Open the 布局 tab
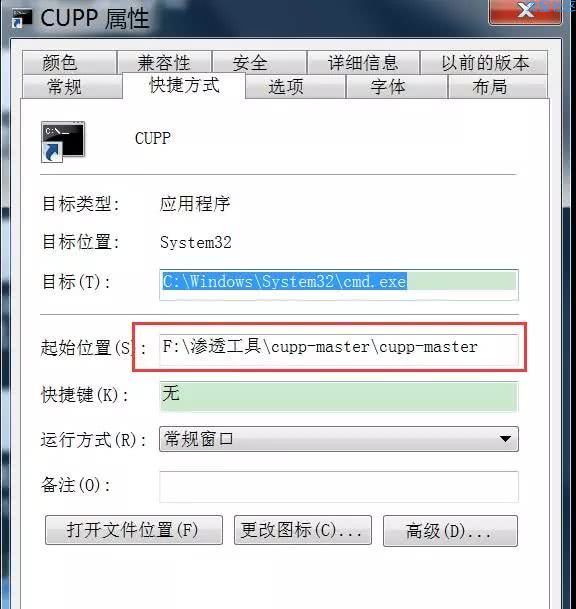The width and height of the screenshot is (576, 609). (498, 86)
